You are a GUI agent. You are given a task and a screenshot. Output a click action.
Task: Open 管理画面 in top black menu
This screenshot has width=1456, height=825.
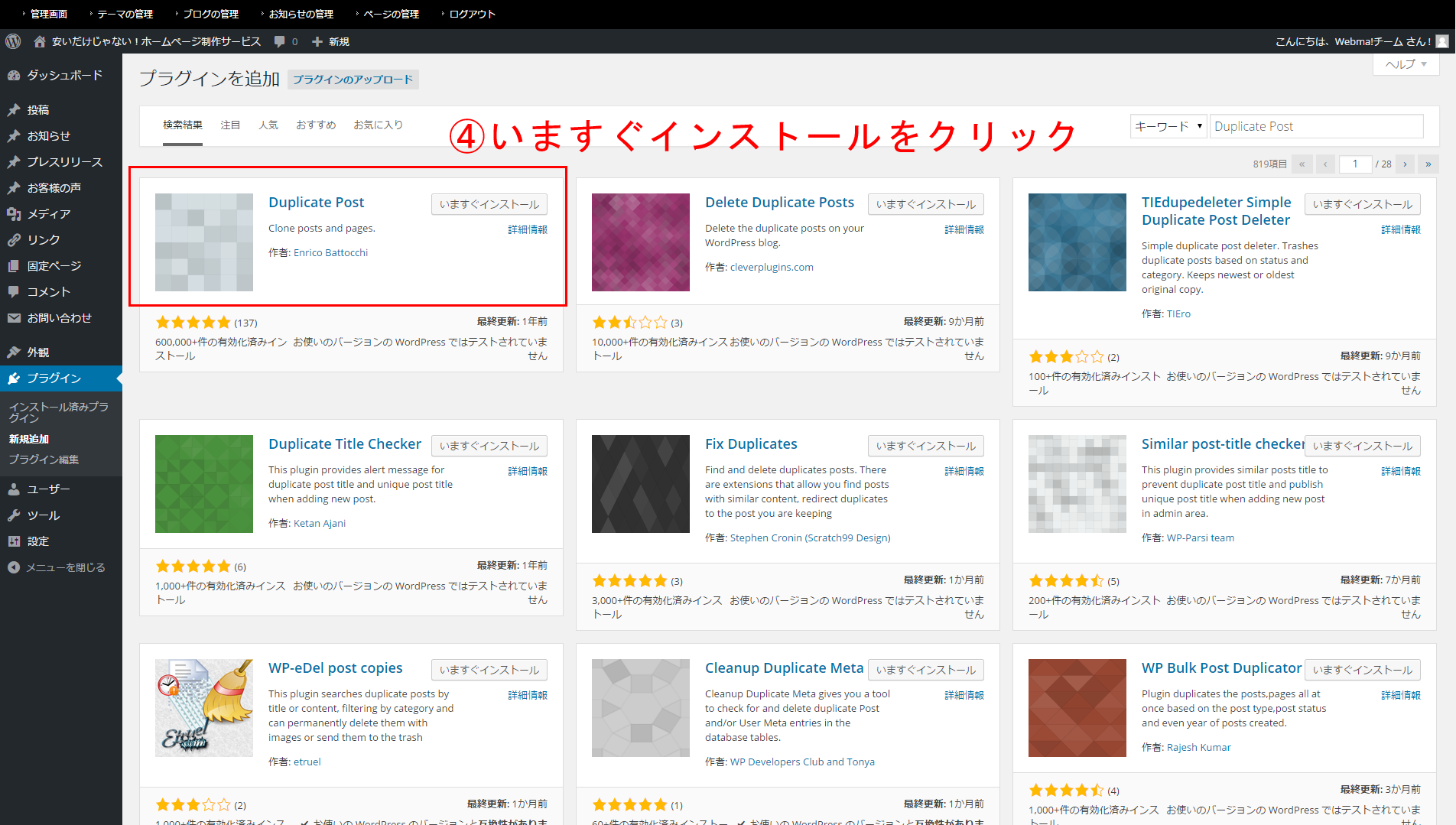(48, 14)
